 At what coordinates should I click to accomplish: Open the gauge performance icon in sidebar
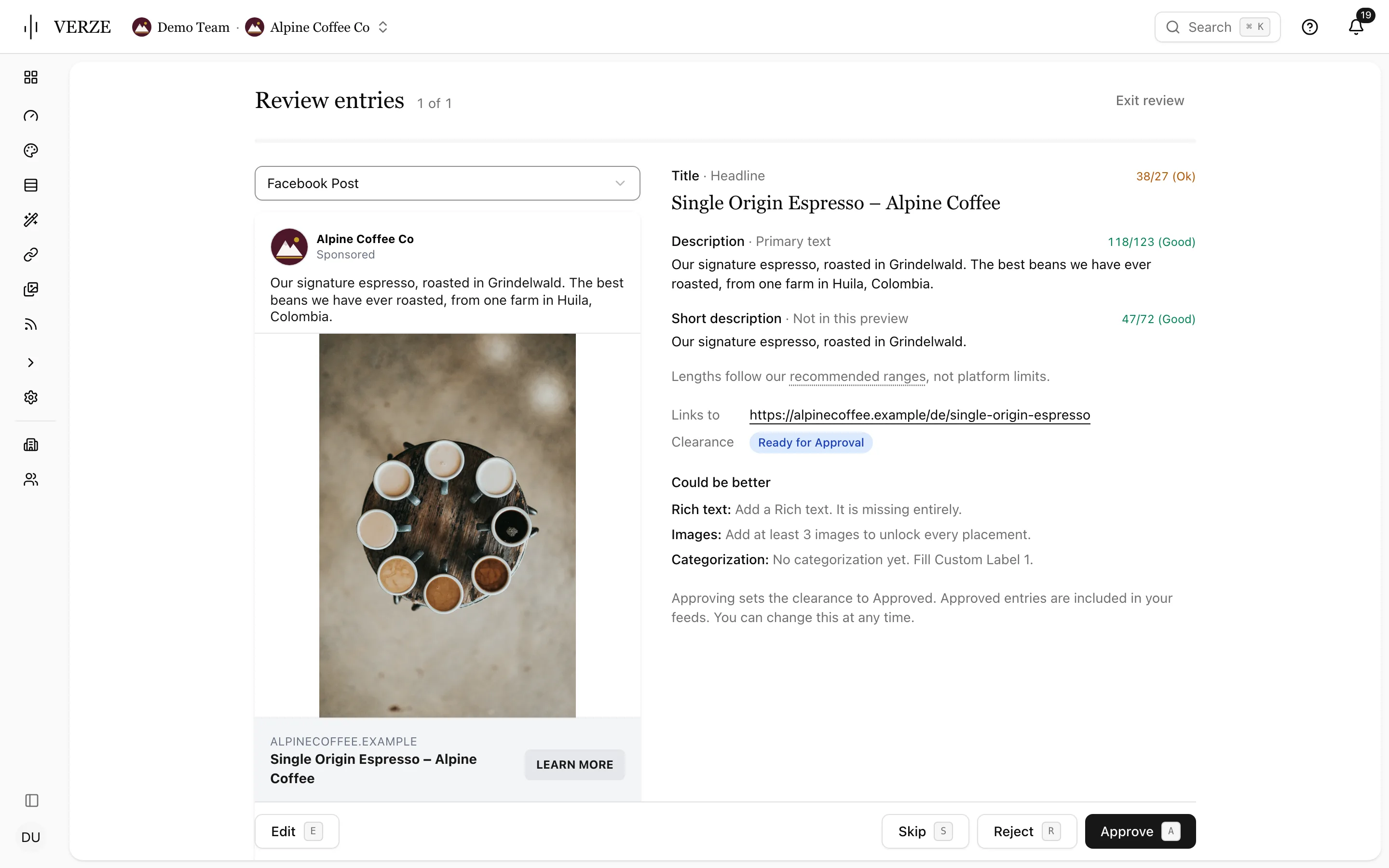pyautogui.click(x=31, y=116)
